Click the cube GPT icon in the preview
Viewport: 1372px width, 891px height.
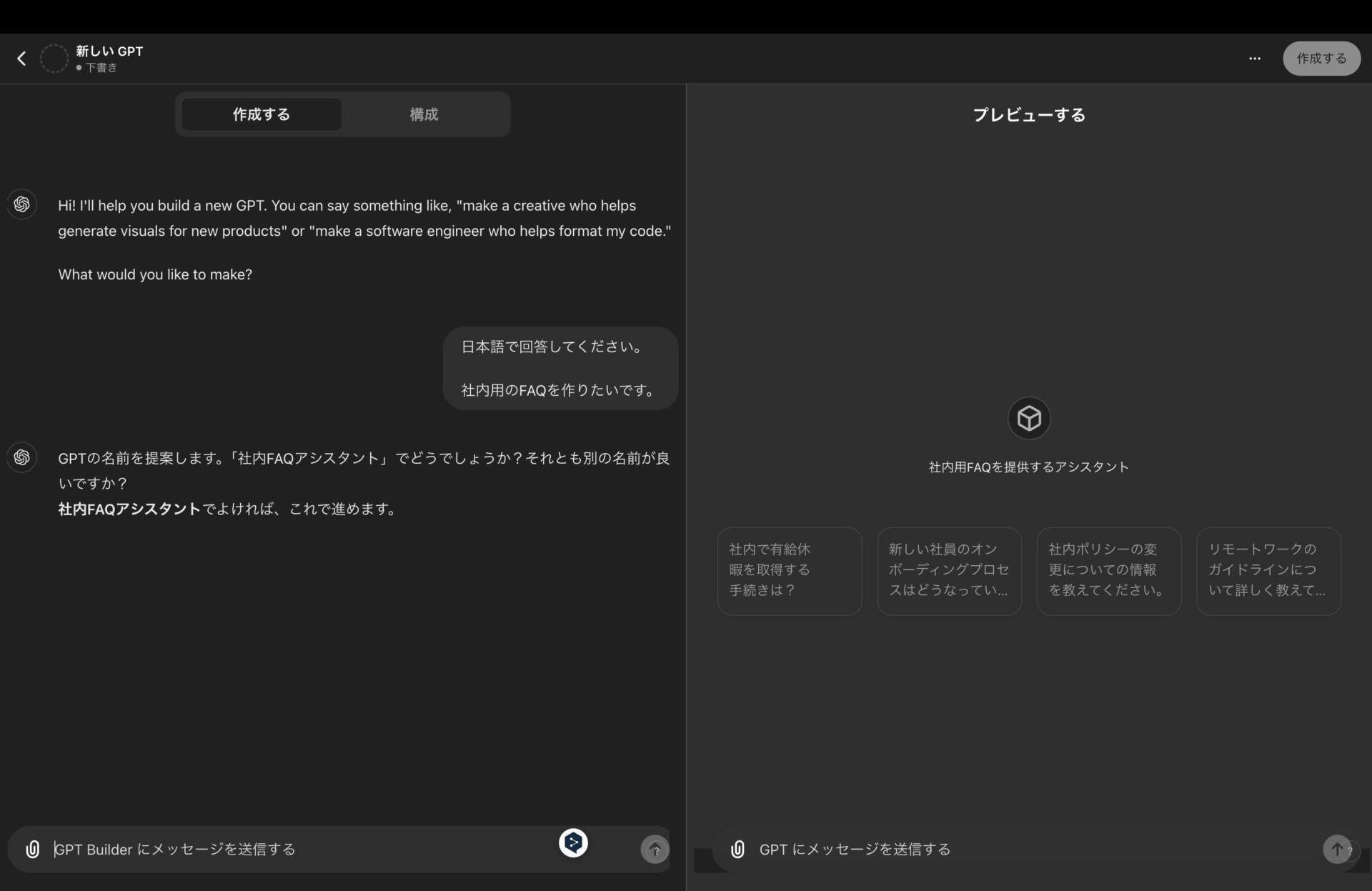click(x=1029, y=419)
